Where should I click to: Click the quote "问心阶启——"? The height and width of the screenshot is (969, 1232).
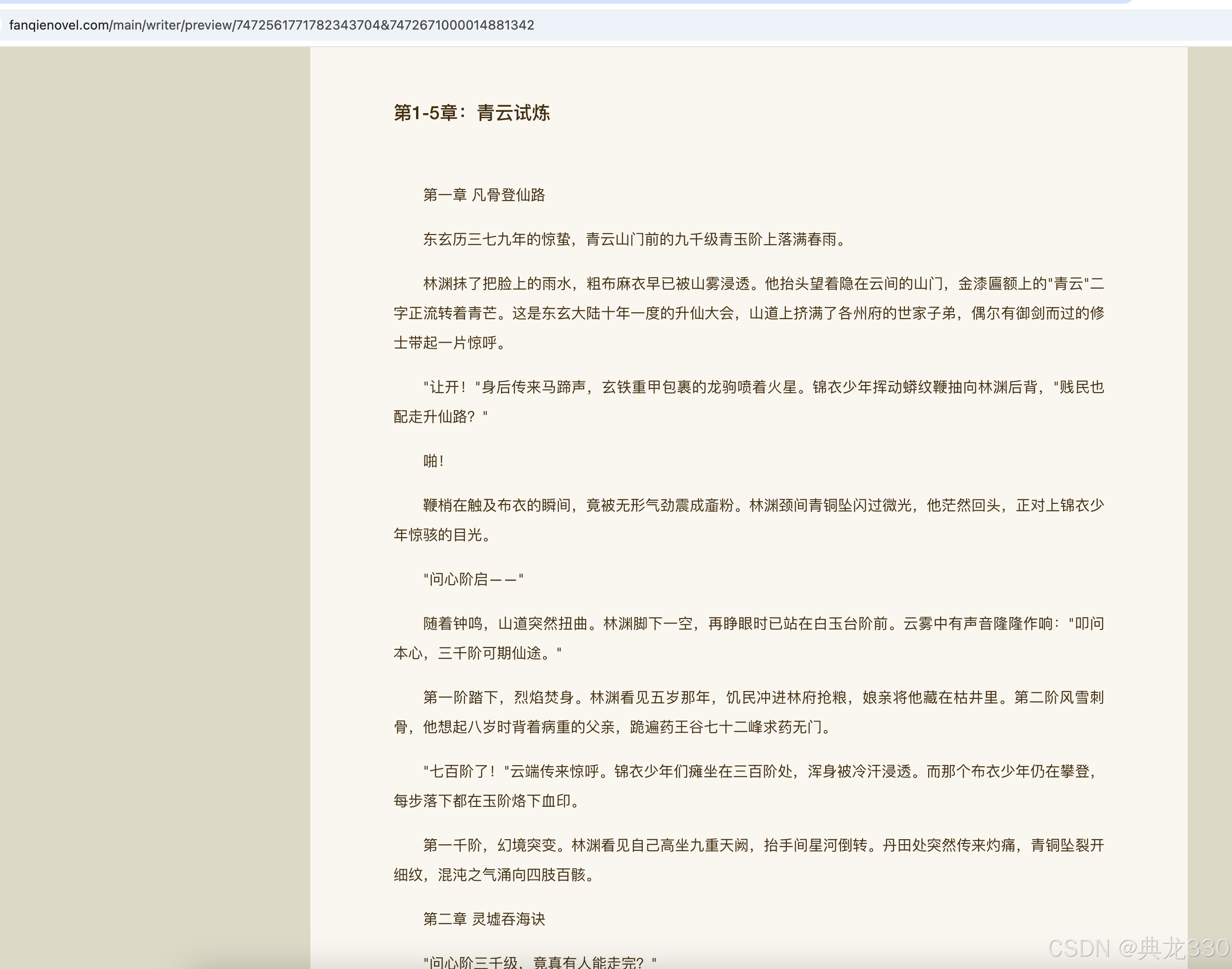[x=473, y=579]
